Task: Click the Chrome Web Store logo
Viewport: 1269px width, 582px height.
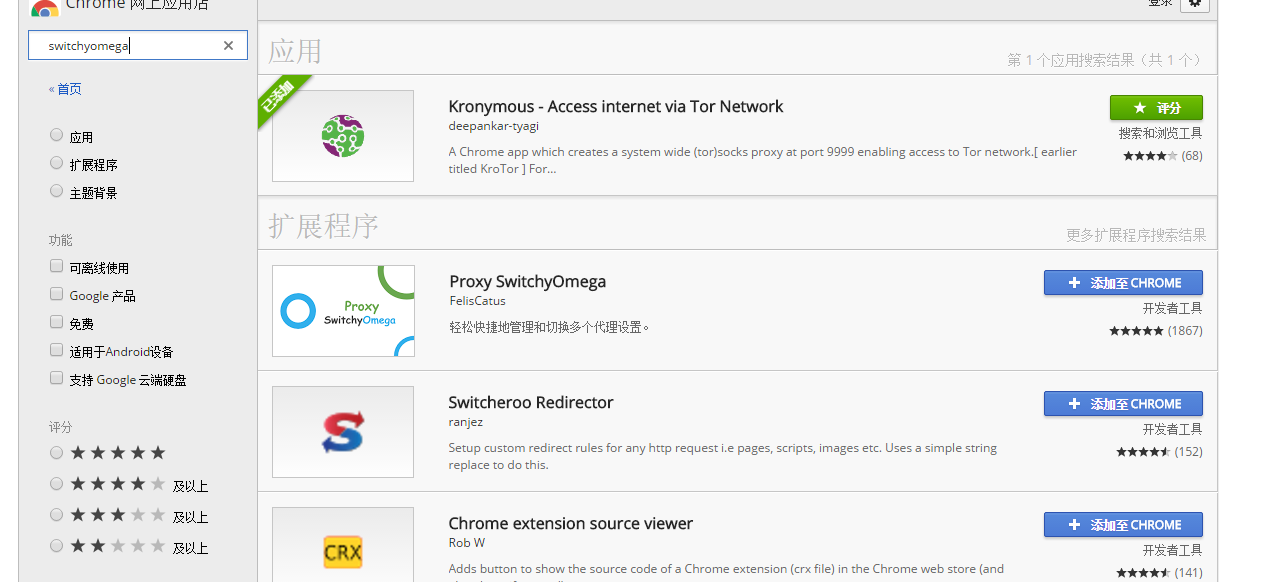Action: pyautogui.click(x=45, y=8)
